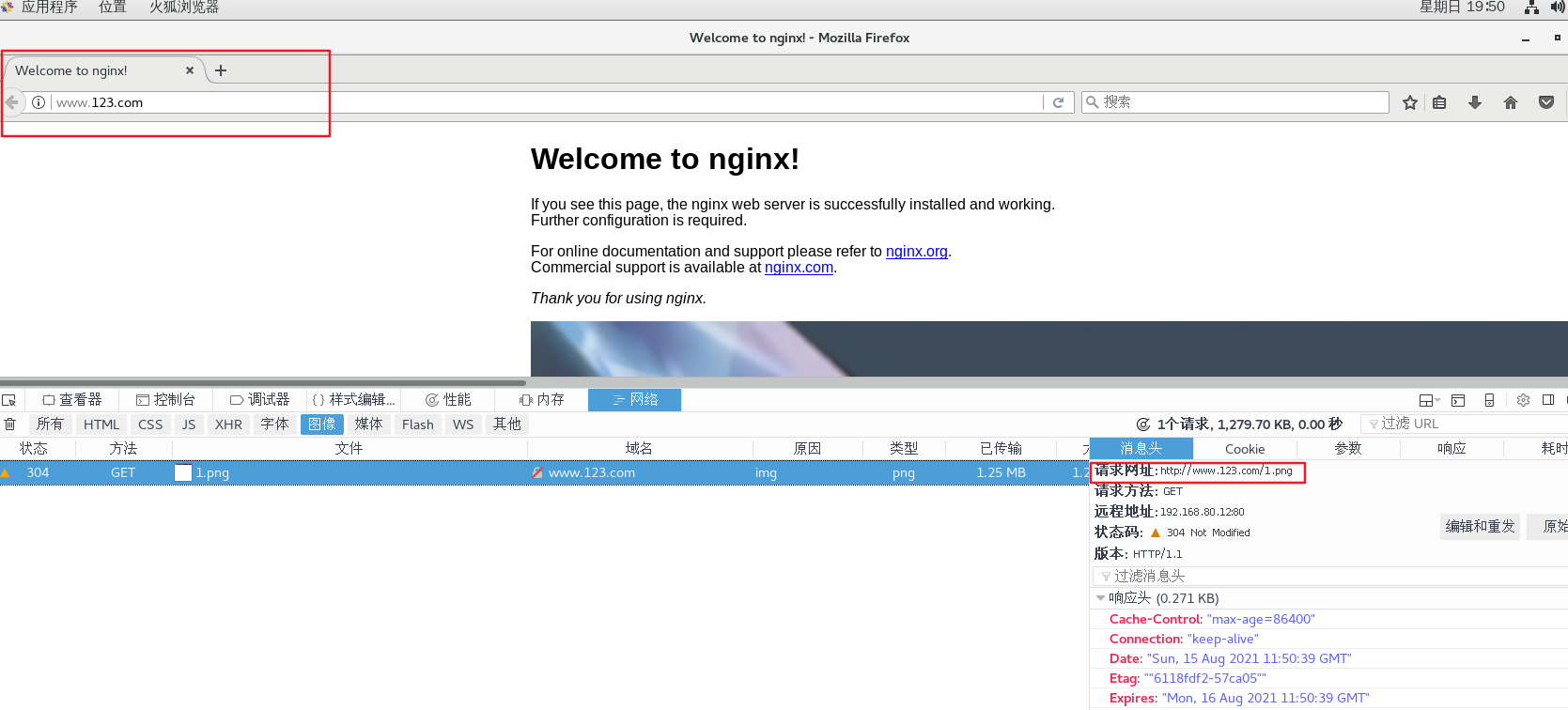This screenshot has height=710, width=1568.
Task: Sort requests by 类型 column
Action: point(904,449)
